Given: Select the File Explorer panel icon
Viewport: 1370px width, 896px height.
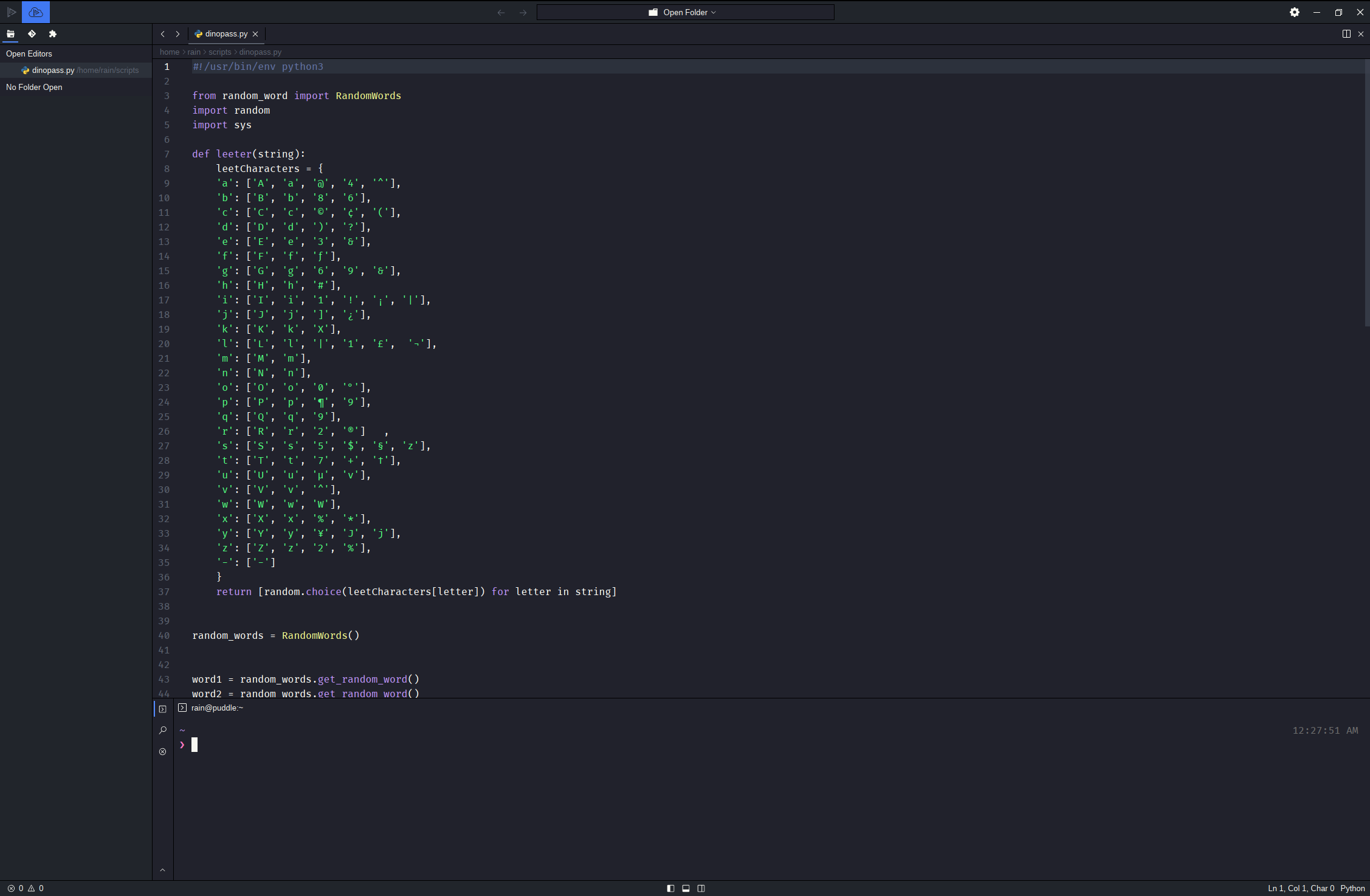Looking at the screenshot, I should pyautogui.click(x=11, y=34).
